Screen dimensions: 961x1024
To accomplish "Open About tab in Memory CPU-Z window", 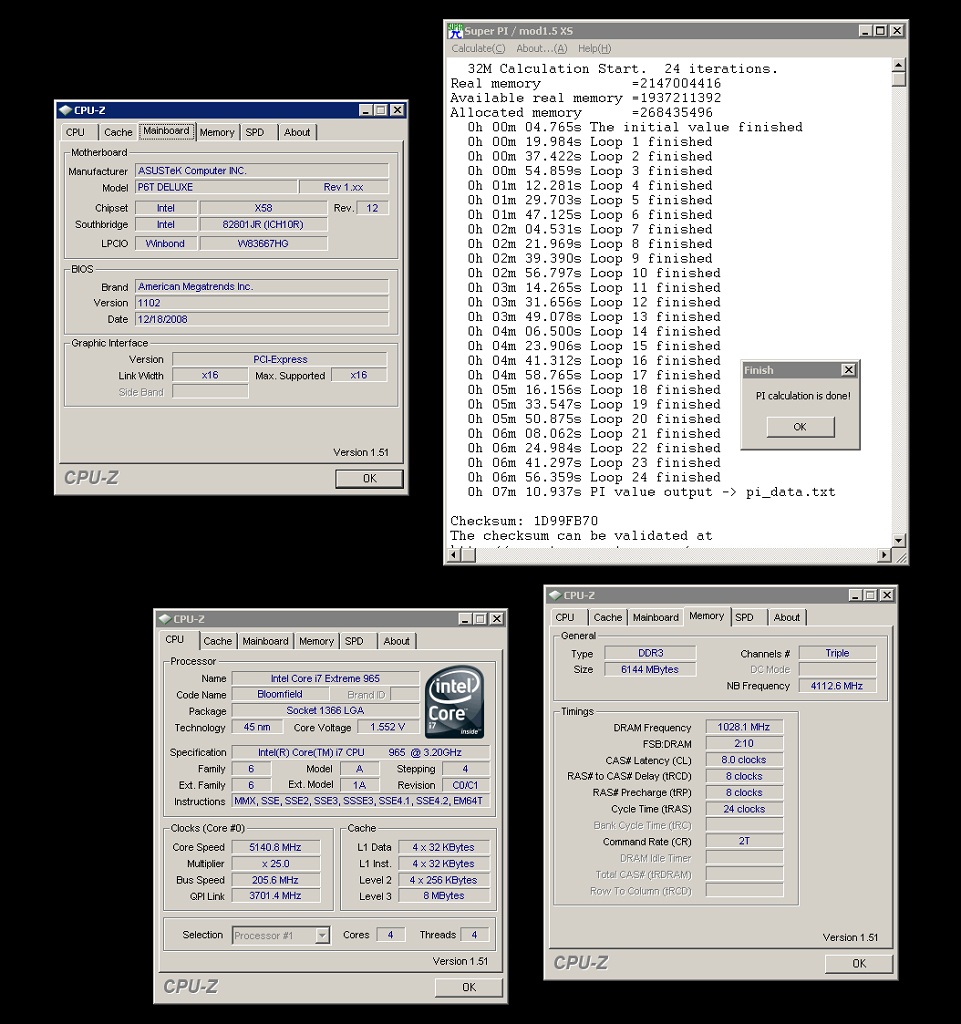I will click(x=787, y=617).
